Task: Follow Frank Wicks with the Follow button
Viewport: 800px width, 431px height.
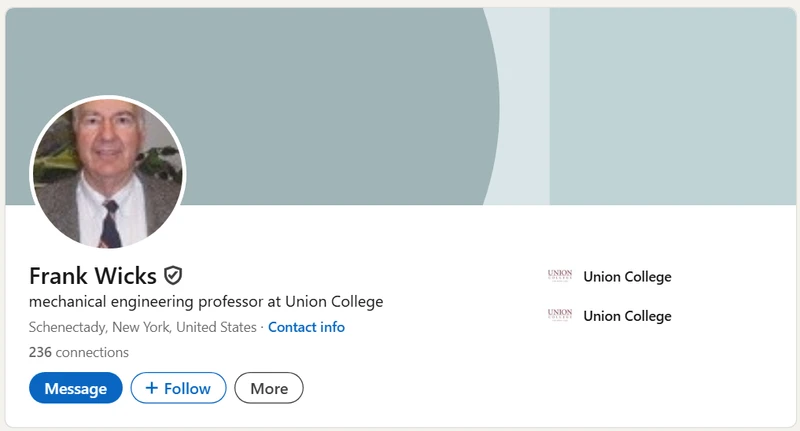Action: coord(178,388)
